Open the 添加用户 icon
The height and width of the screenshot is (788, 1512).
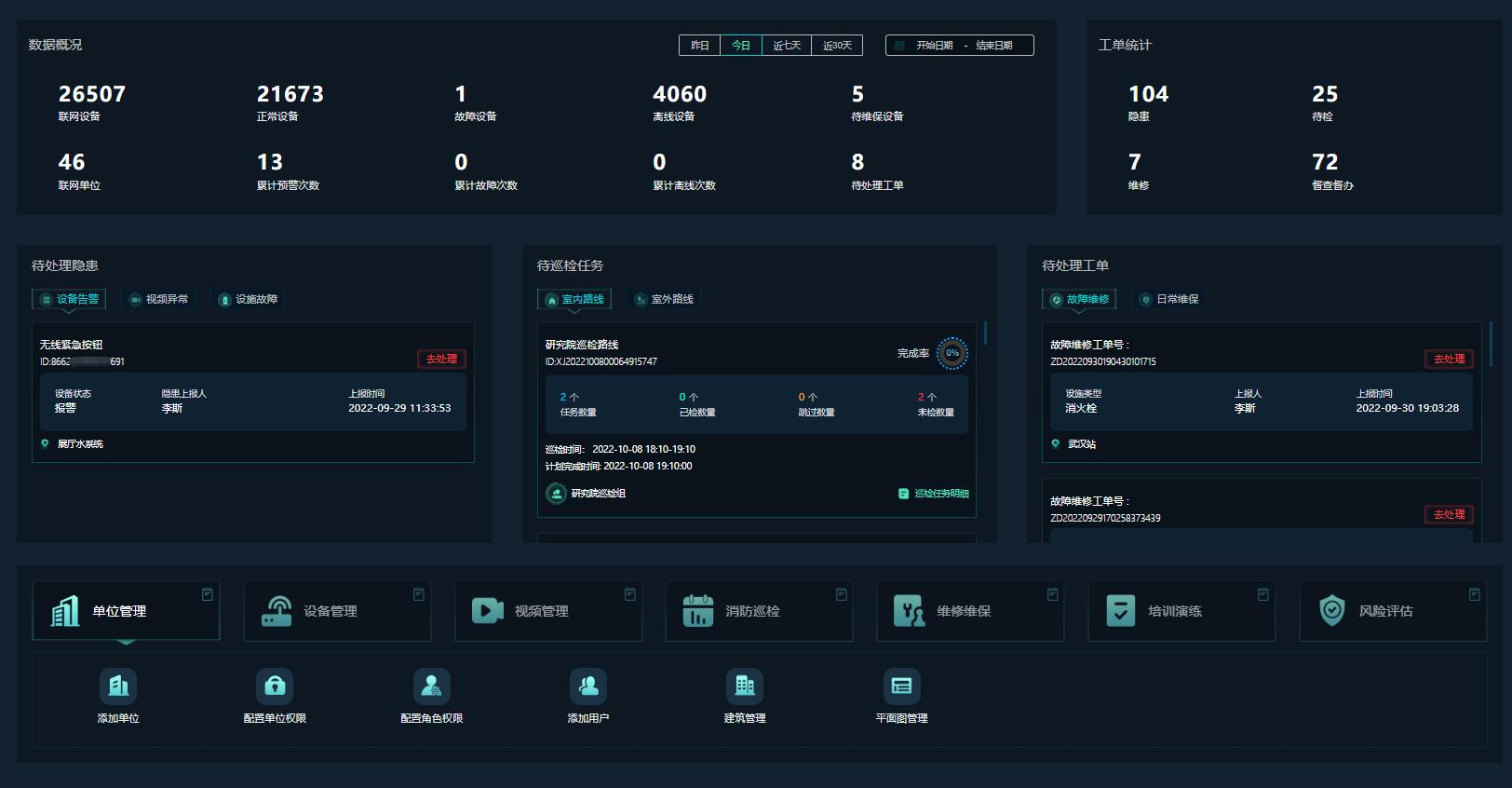point(587,686)
